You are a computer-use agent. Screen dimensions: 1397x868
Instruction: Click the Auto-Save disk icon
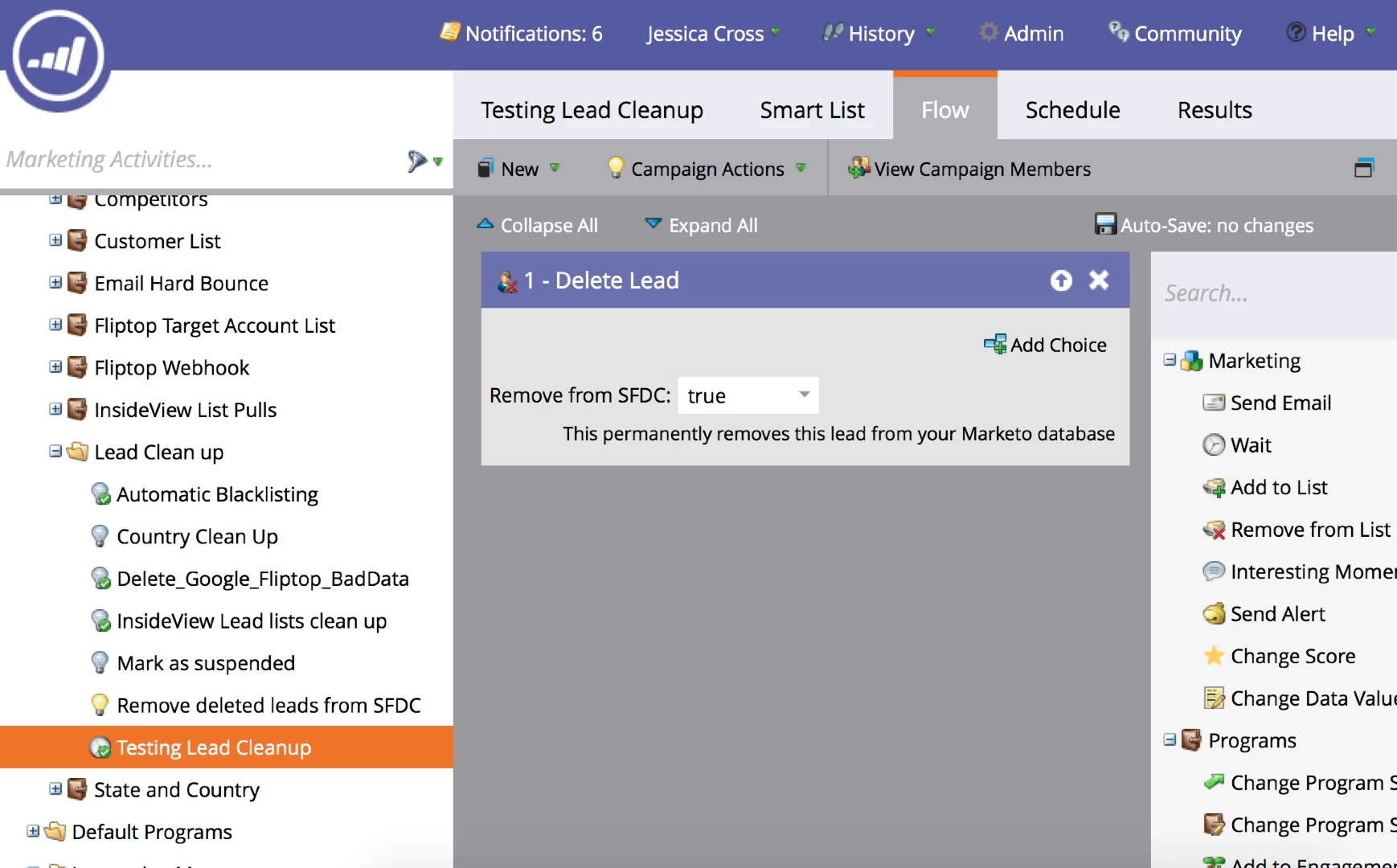pos(1105,224)
